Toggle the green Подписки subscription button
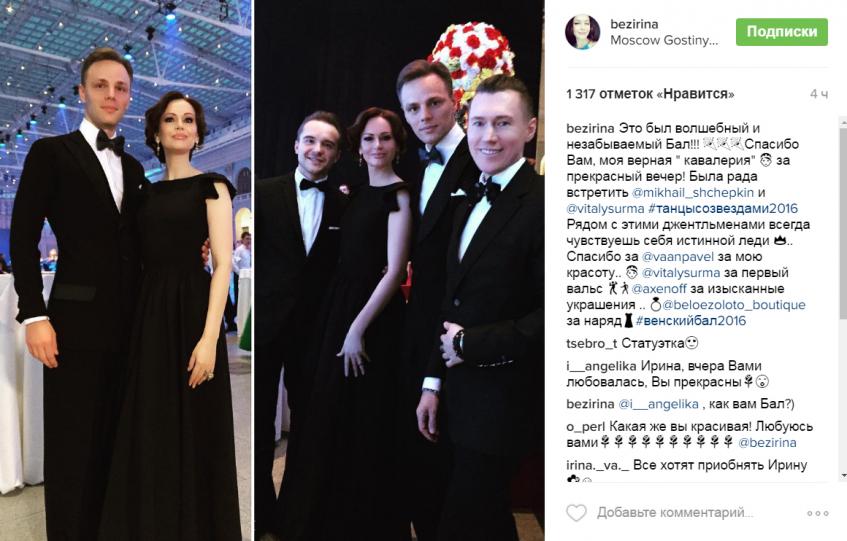This screenshot has width=847, height=541. (782, 32)
